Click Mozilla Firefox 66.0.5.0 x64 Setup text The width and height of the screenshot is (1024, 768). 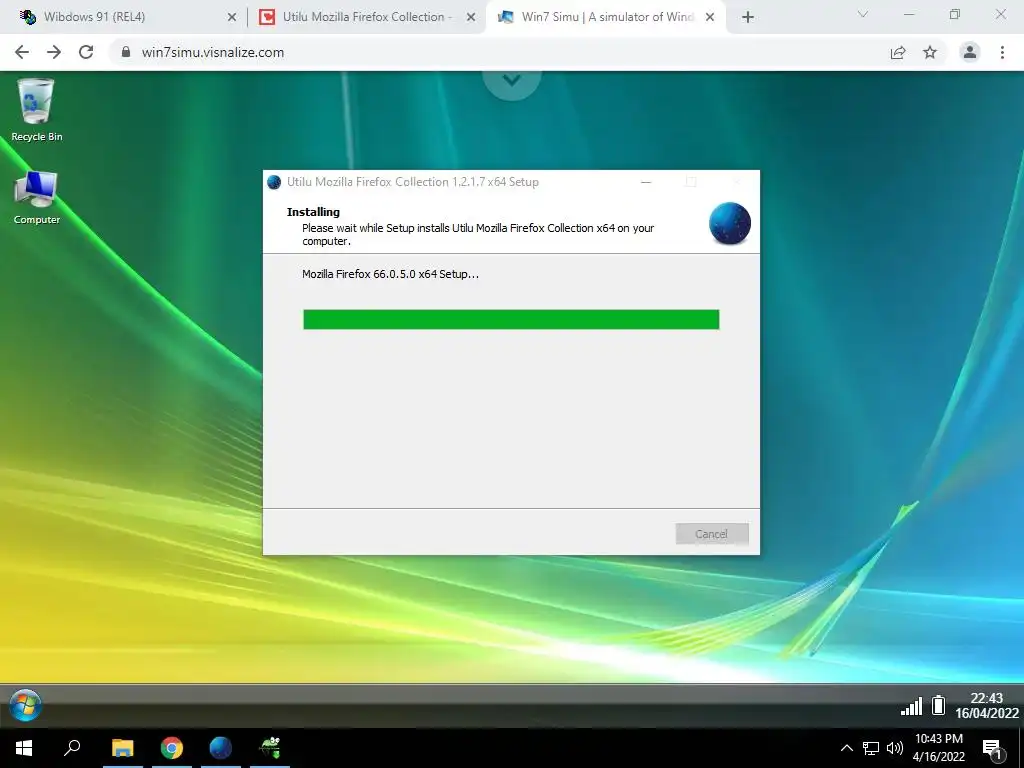[391, 274]
